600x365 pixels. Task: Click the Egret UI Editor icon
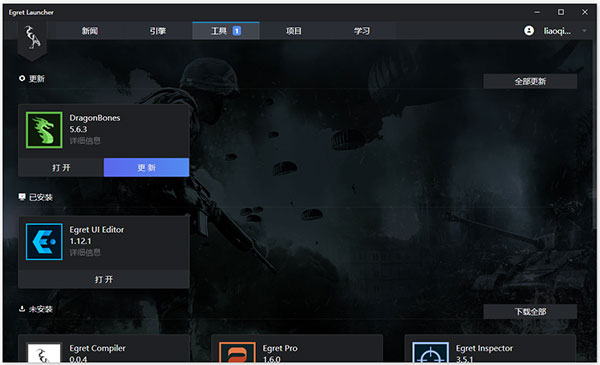pos(44,242)
